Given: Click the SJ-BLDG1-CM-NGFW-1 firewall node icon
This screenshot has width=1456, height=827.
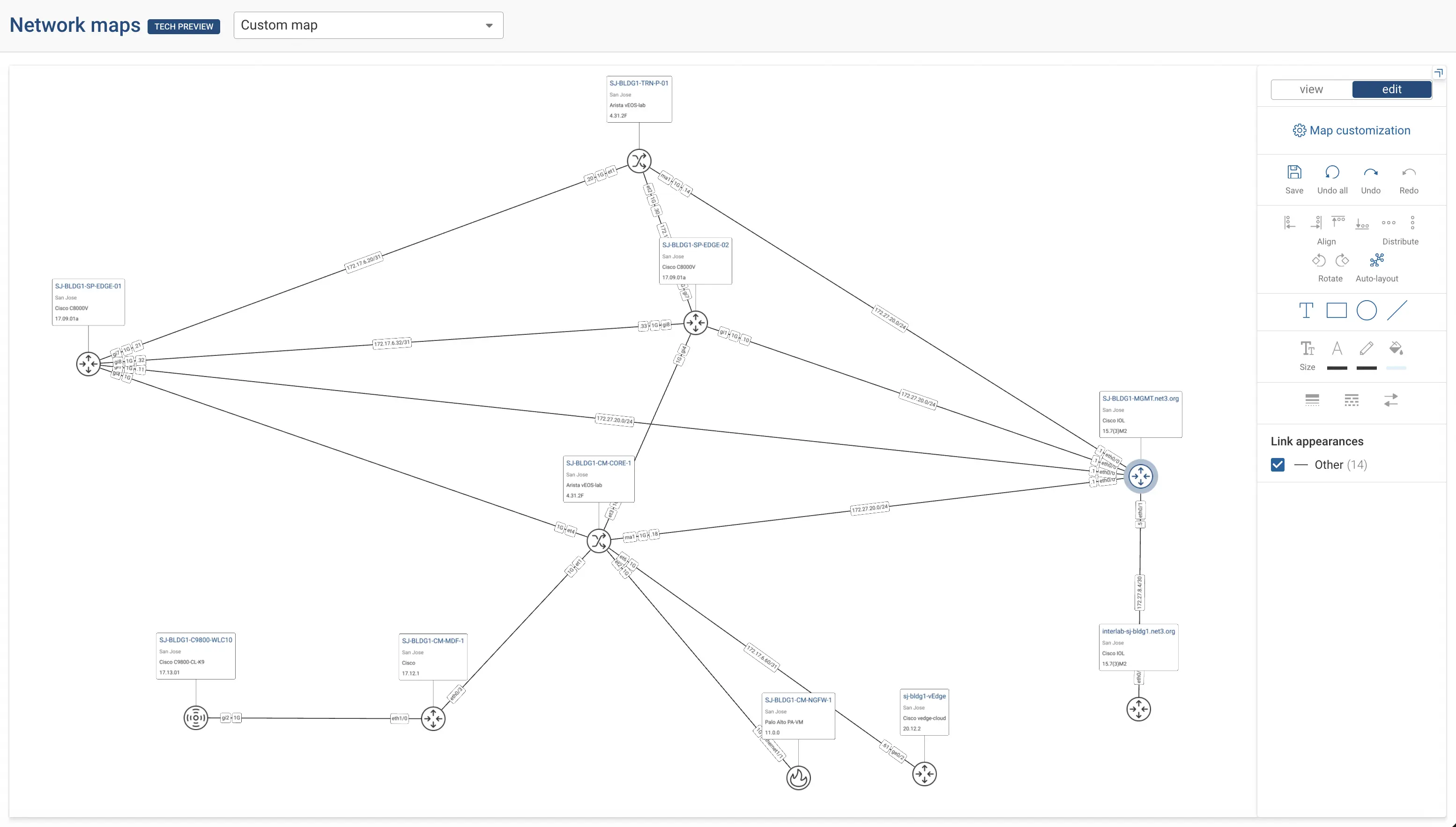Looking at the screenshot, I should click(x=798, y=777).
